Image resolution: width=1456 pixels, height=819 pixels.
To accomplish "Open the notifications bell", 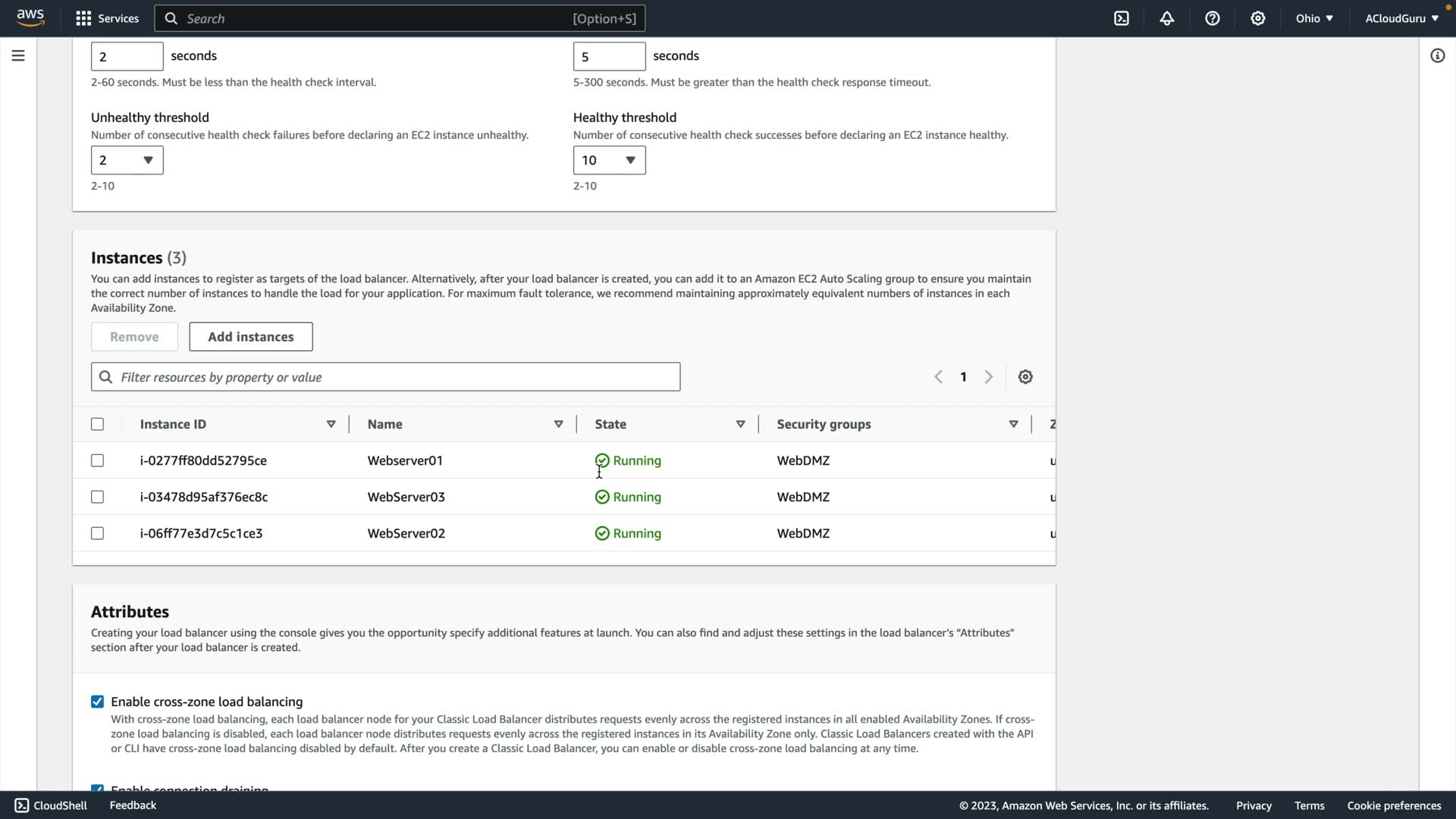I will 1167,18.
